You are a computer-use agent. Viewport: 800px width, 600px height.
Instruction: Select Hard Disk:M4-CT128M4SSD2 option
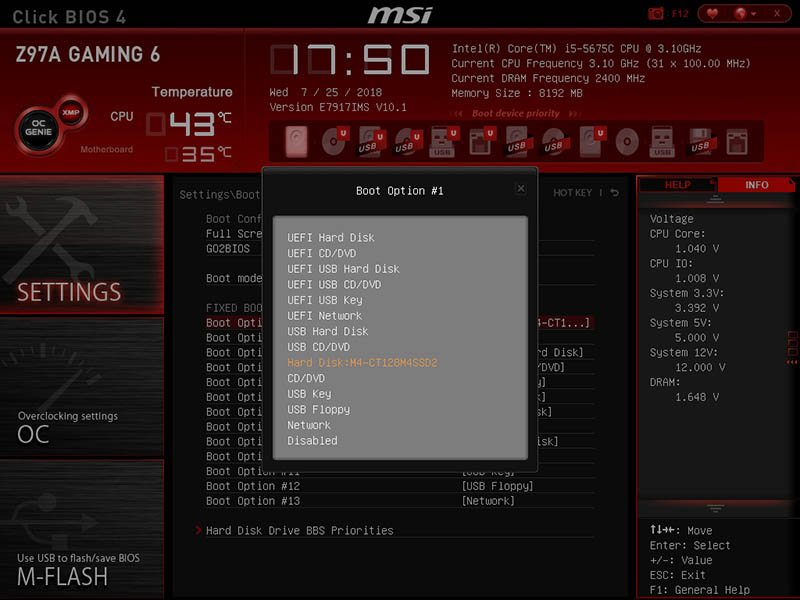click(x=362, y=363)
